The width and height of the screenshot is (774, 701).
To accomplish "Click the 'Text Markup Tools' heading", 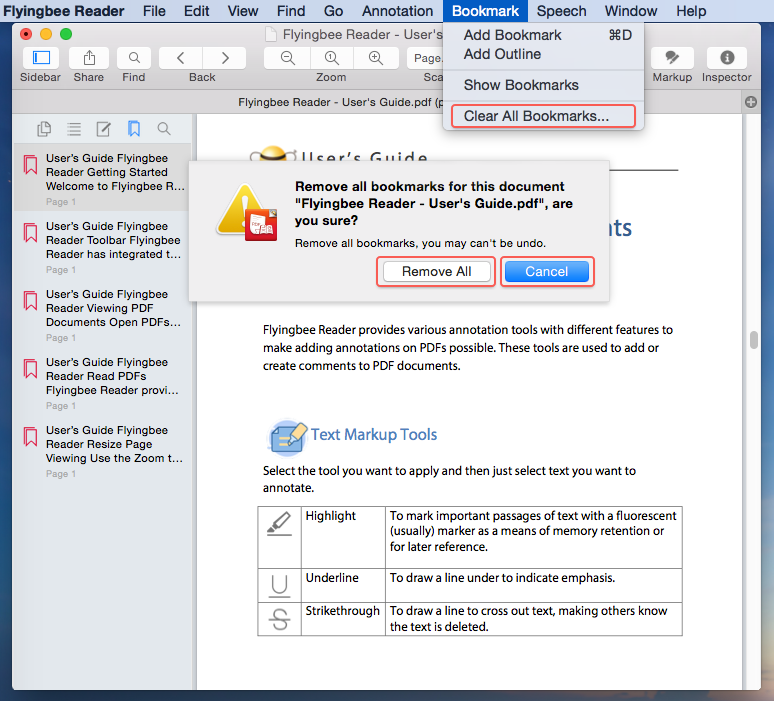I will click(x=374, y=434).
